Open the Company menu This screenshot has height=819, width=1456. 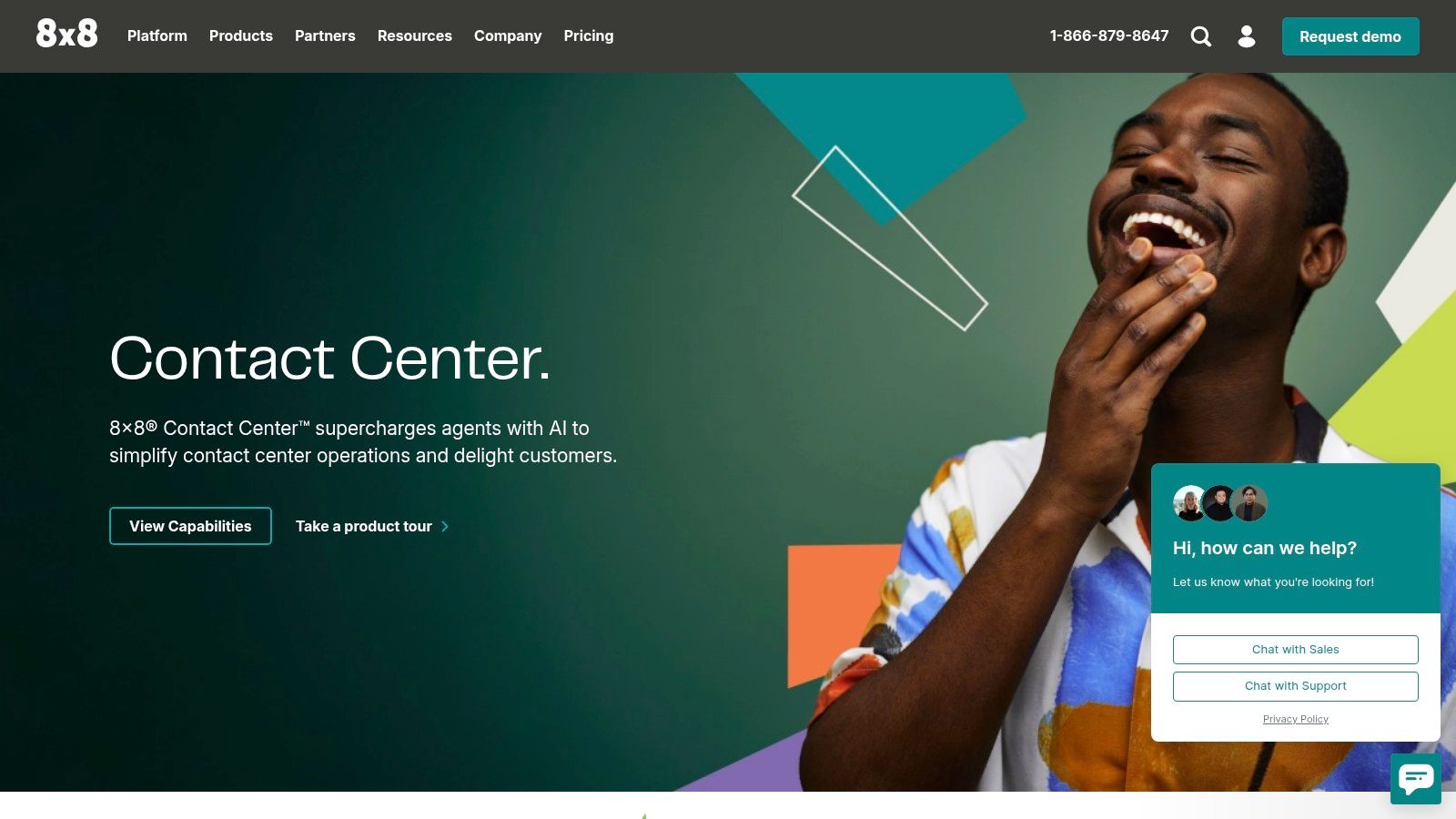pyautogui.click(x=508, y=35)
